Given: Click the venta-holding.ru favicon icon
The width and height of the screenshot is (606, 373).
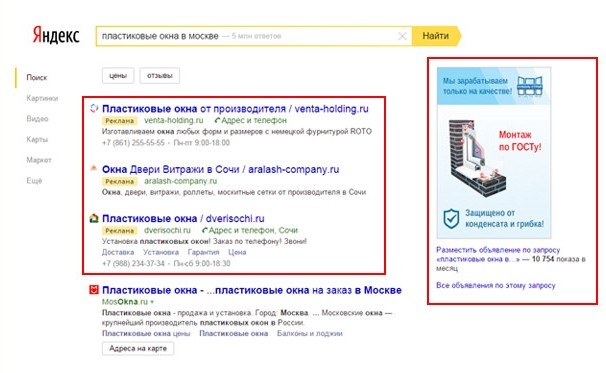Looking at the screenshot, I should pos(94,109).
